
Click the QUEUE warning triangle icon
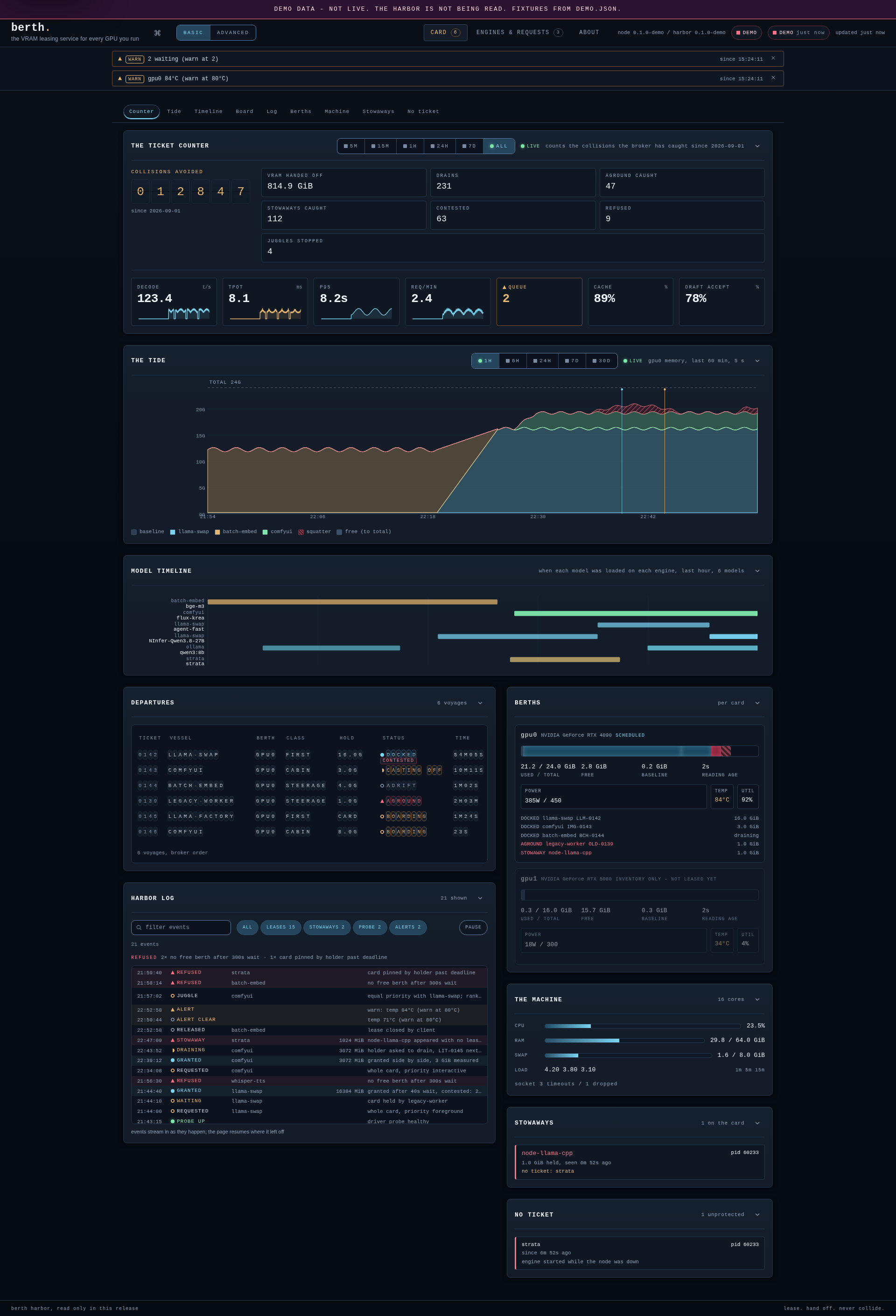click(504, 287)
